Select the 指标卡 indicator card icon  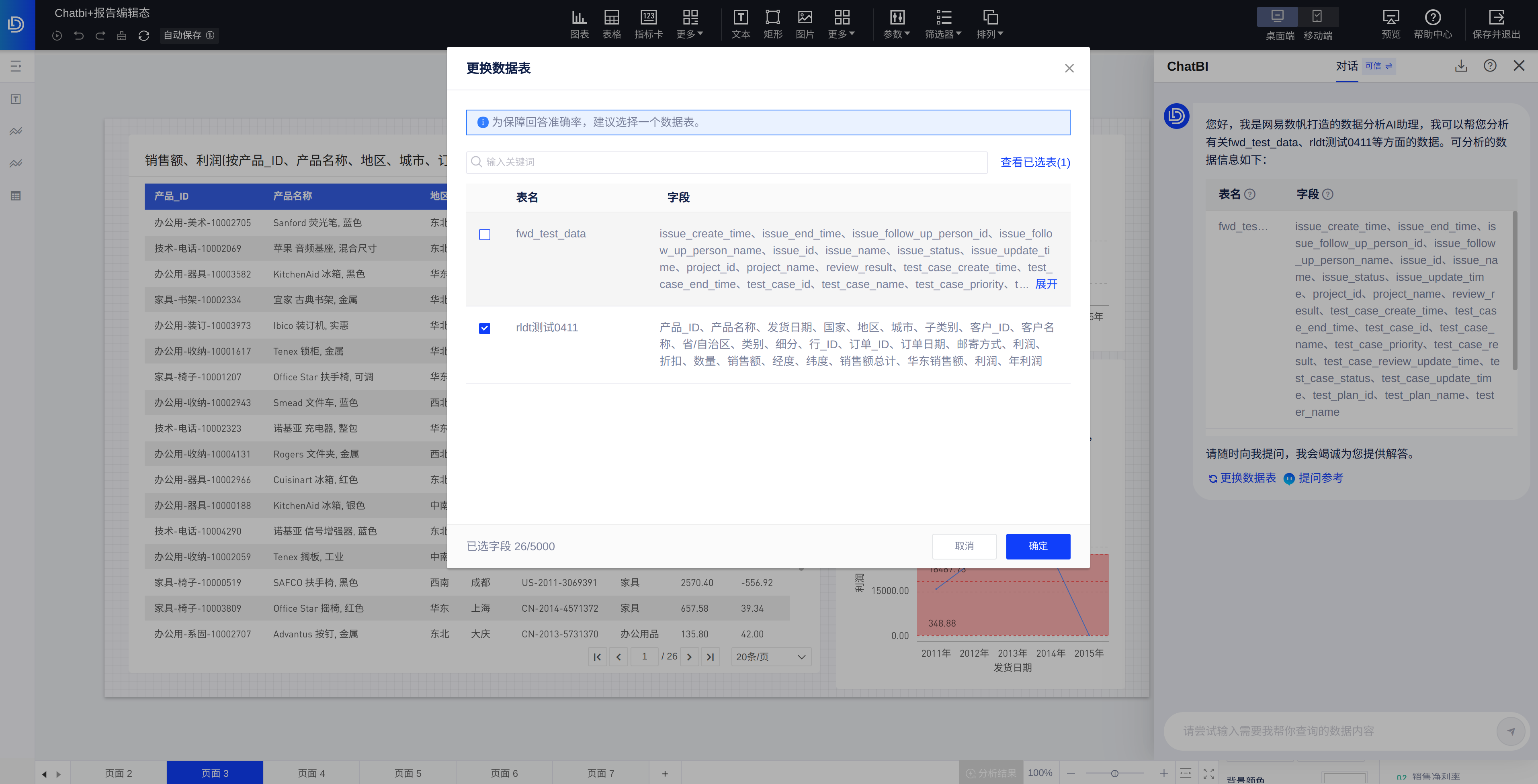point(648,24)
